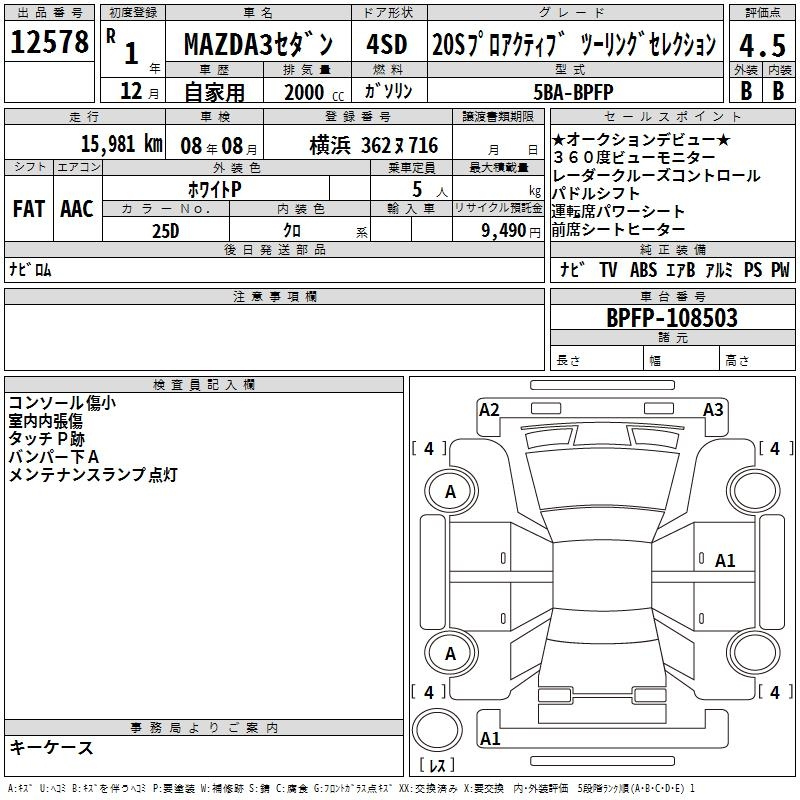Select the upper-left wheel circle marked A
The image size is (800, 800).
(x=450, y=491)
